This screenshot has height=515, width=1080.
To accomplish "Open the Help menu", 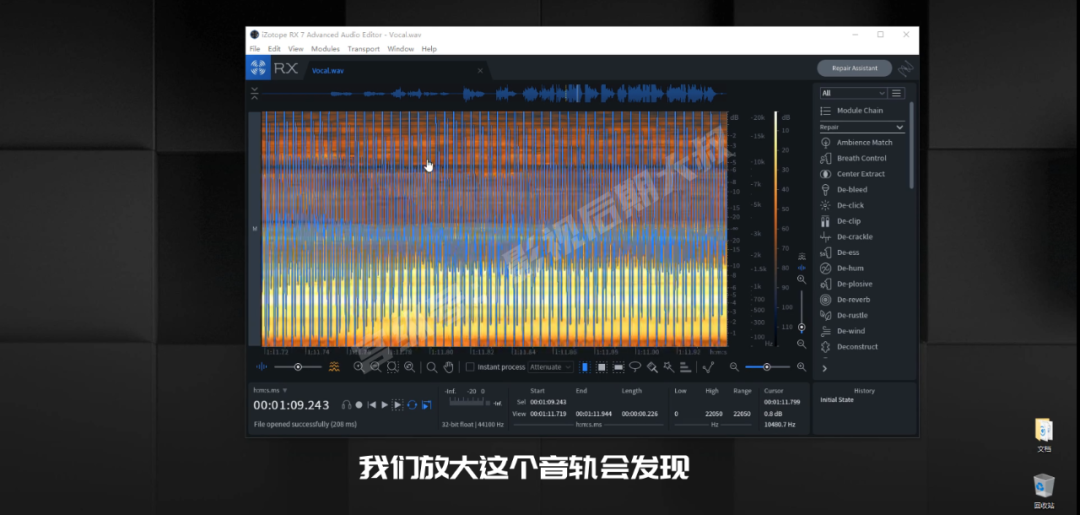I will pos(429,49).
